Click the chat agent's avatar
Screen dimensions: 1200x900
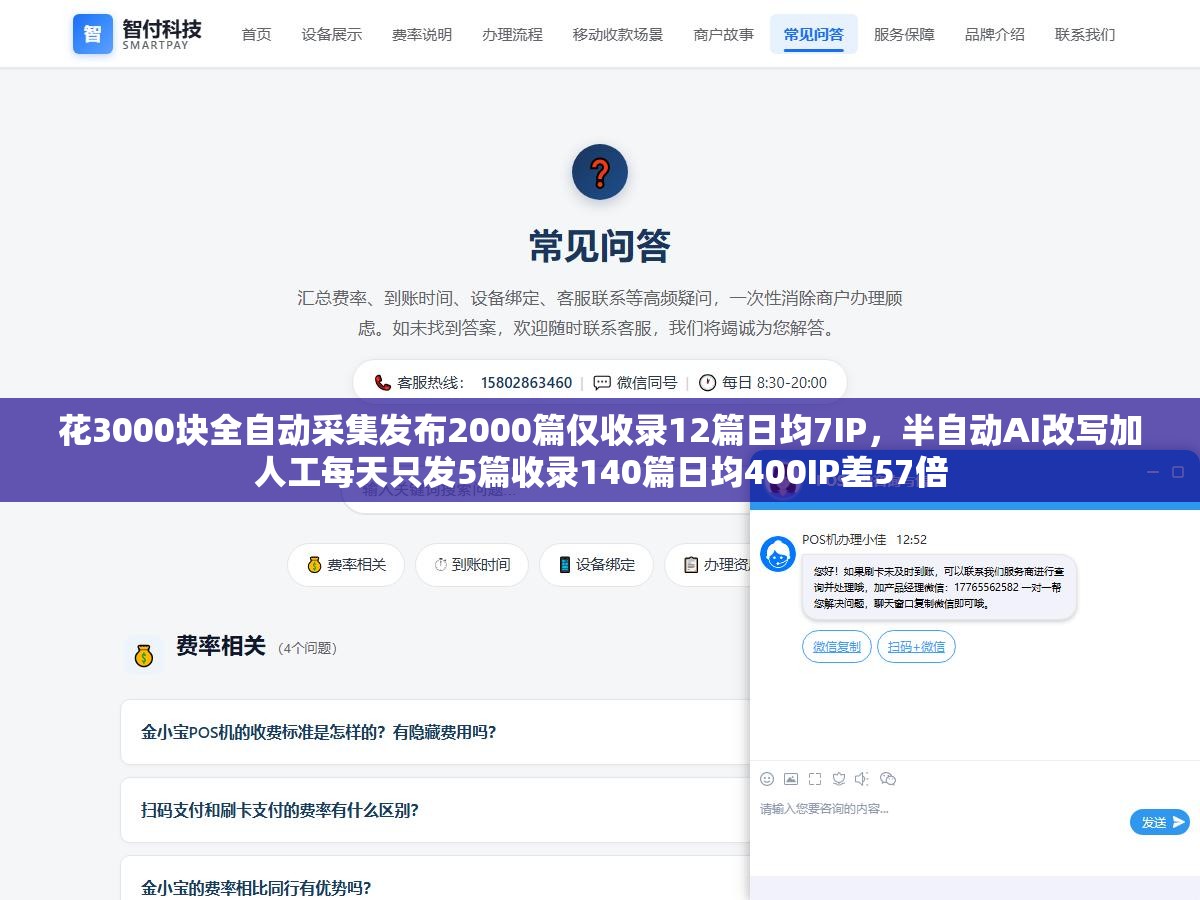(778, 553)
